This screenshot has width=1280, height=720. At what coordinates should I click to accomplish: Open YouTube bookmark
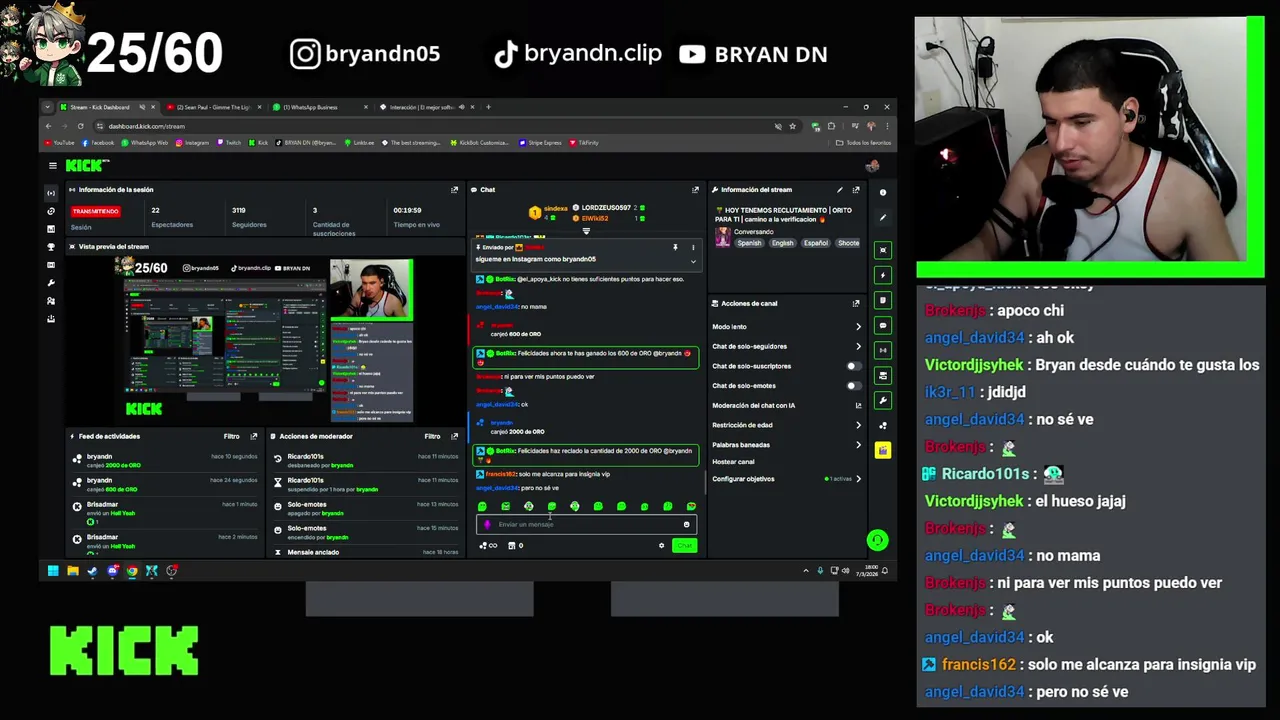60,143
